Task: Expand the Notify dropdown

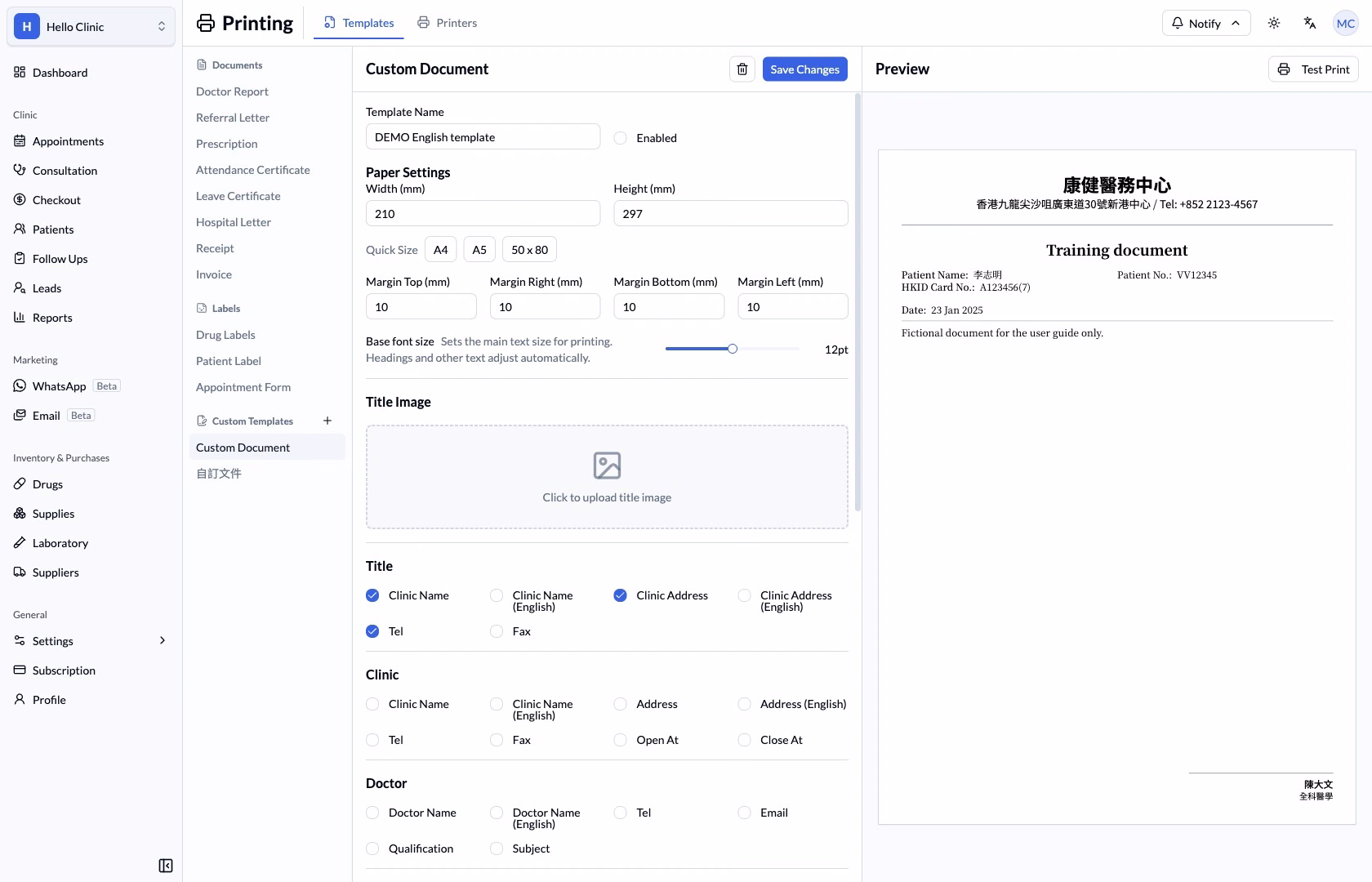Action: click(x=1206, y=23)
